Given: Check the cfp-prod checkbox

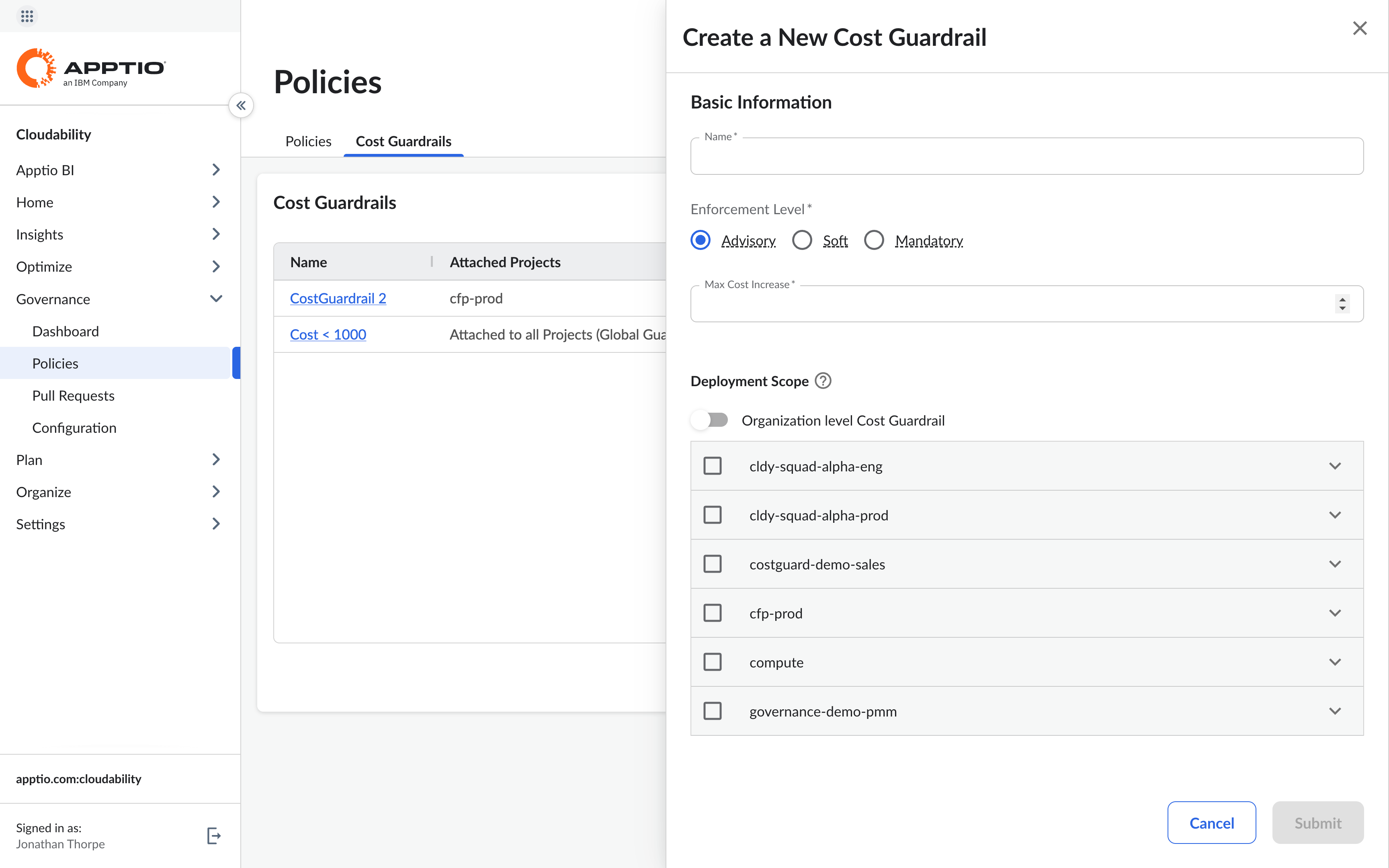Looking at the screenshot, I should (x=712, y=612).
